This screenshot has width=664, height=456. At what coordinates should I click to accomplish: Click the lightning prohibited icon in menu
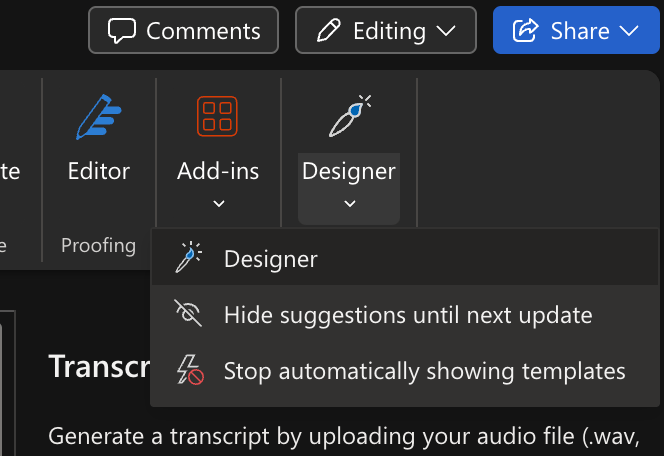tap(190, 370)
